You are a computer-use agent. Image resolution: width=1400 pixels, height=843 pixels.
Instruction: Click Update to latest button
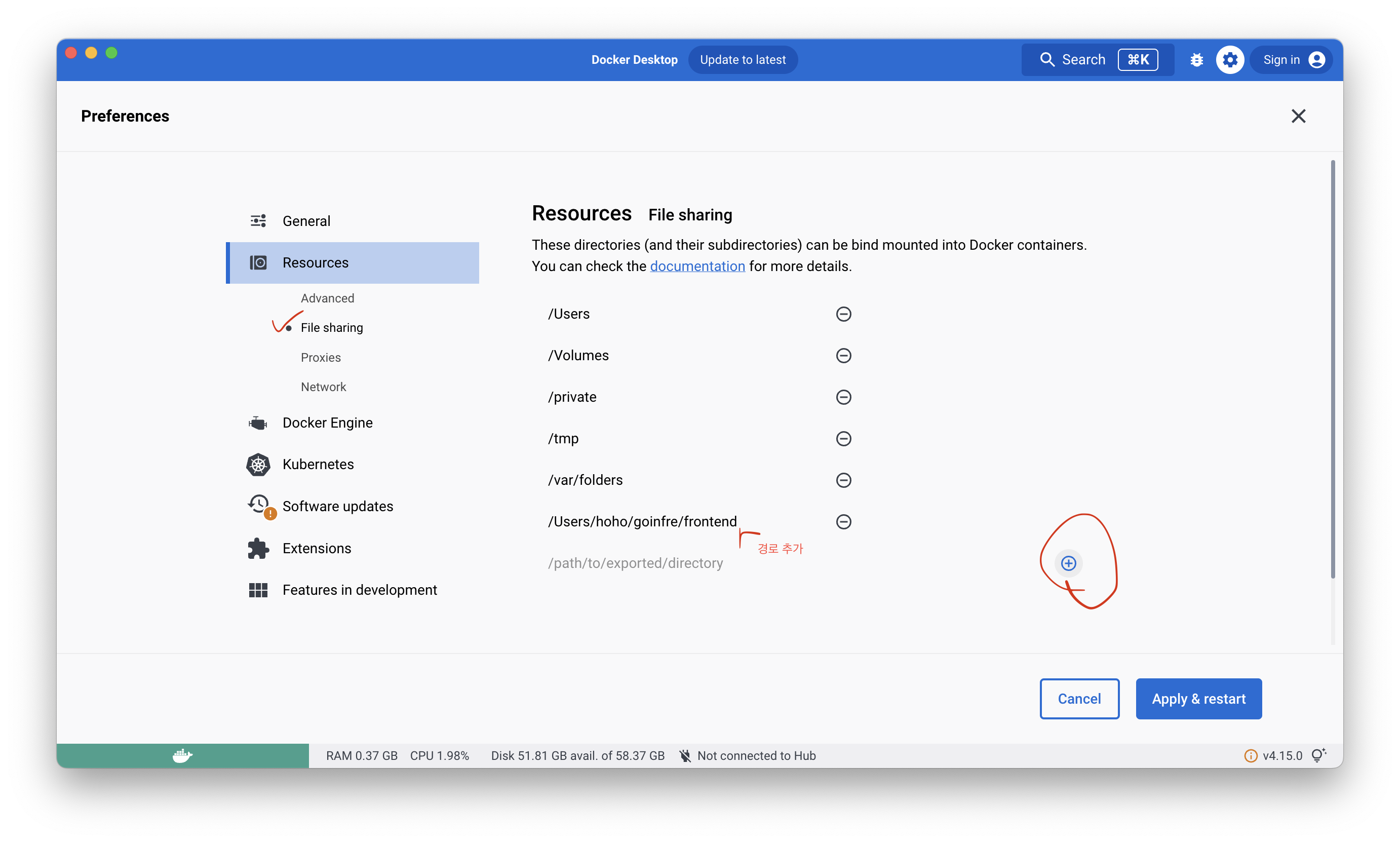click(743, 60)
